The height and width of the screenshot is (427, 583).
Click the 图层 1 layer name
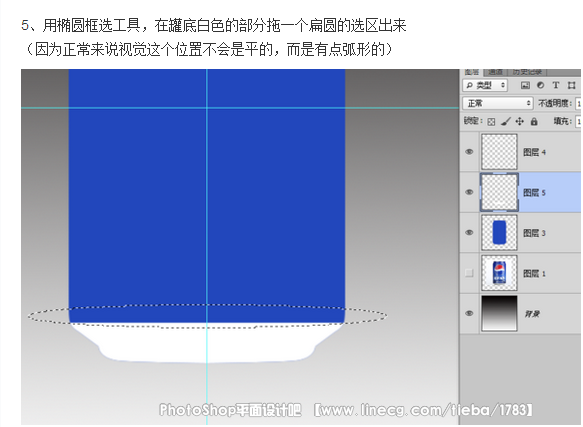point(534,274)
